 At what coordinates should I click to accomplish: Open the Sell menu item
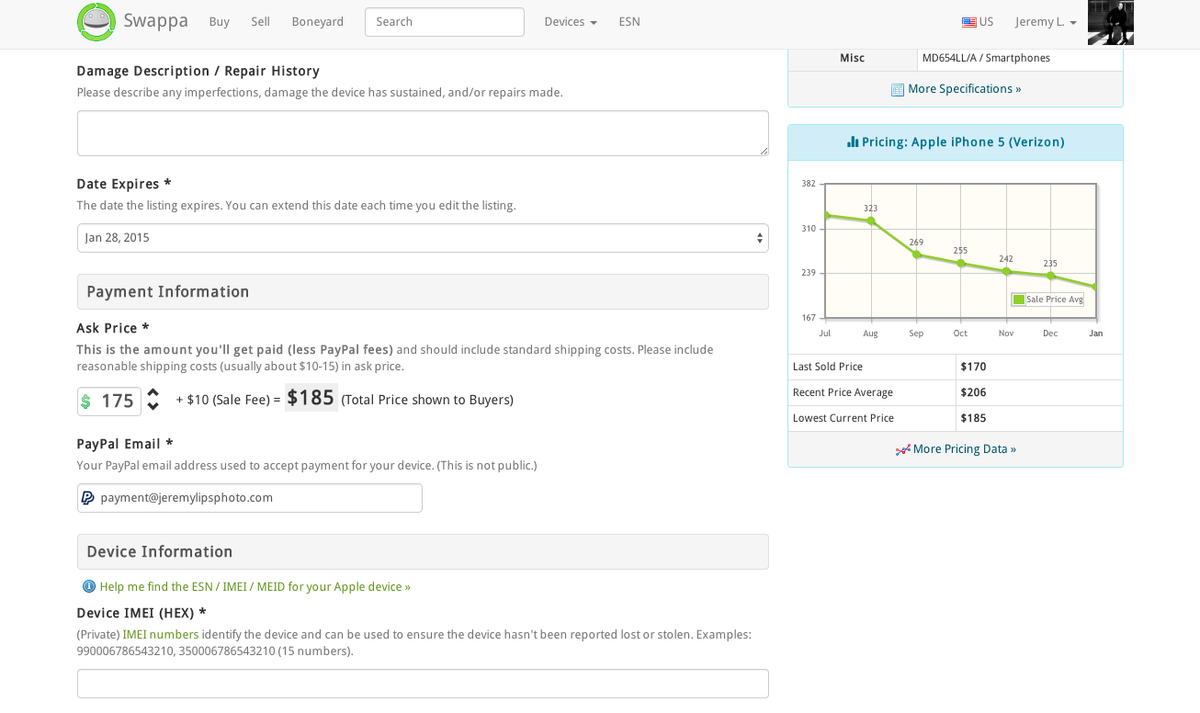[260, 22]
